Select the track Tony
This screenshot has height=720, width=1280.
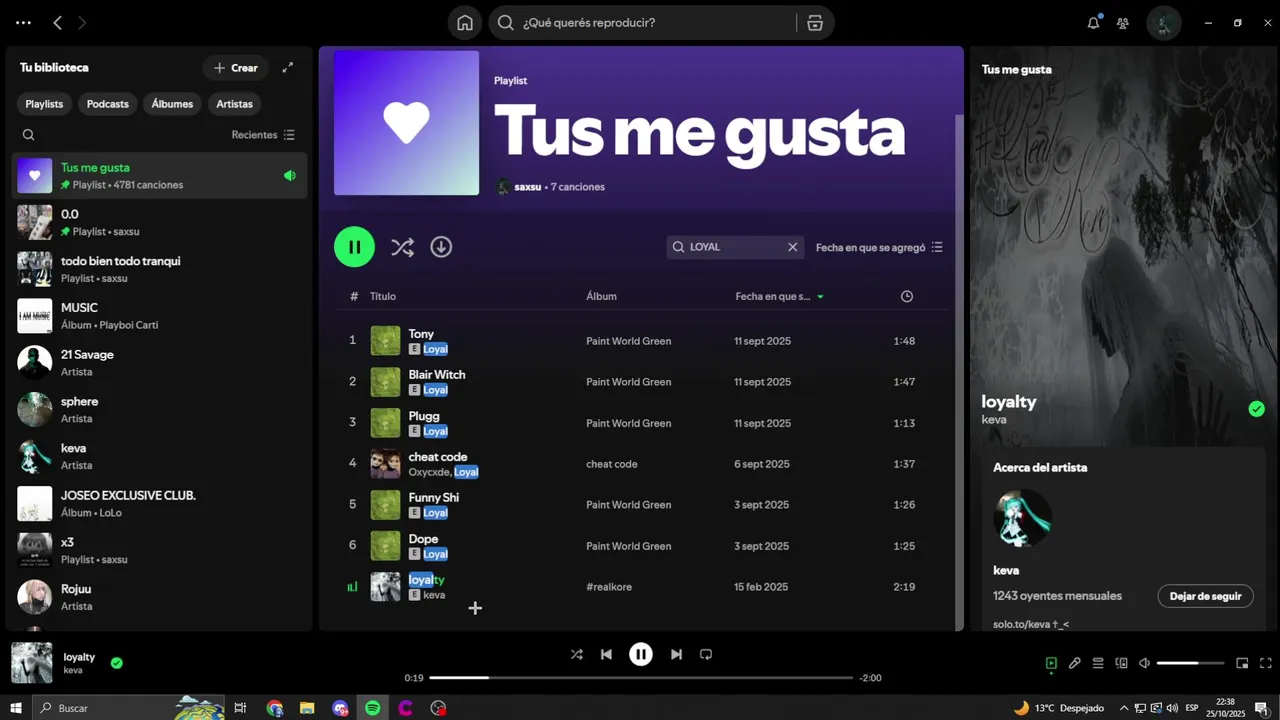click(x=640, y=341)
